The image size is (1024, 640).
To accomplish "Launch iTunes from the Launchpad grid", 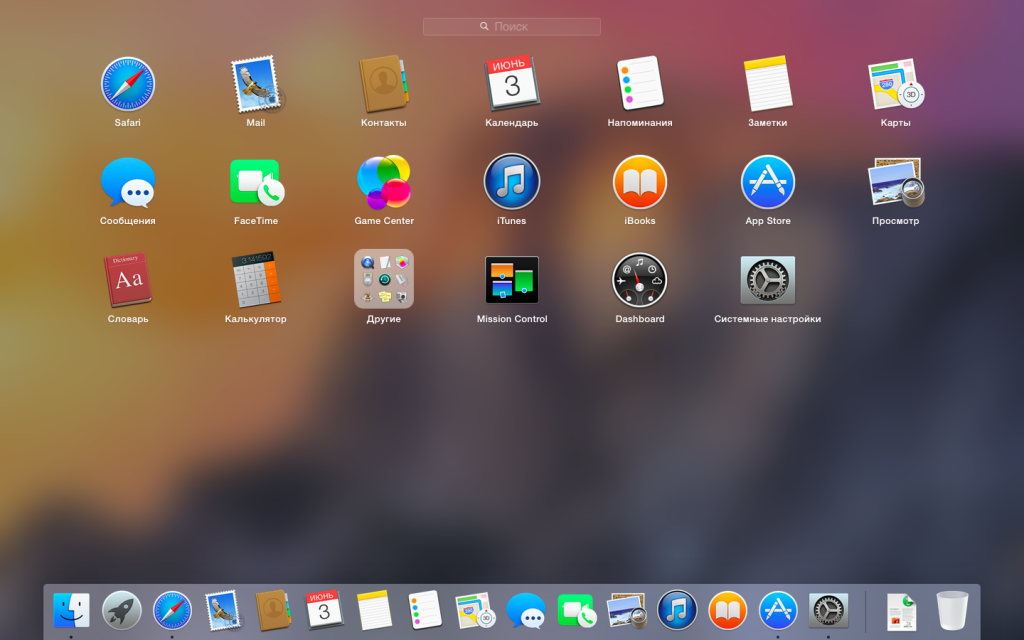I will [512, 182].
